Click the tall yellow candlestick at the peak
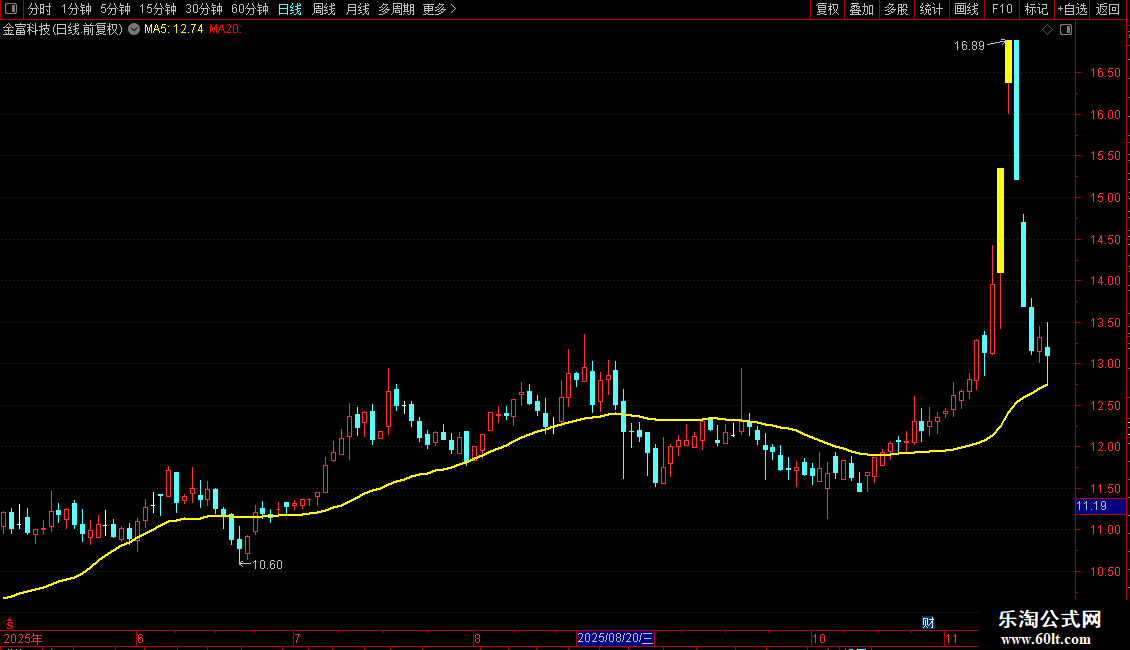Screen dimensions: 1130x650 click(1009, 61)
